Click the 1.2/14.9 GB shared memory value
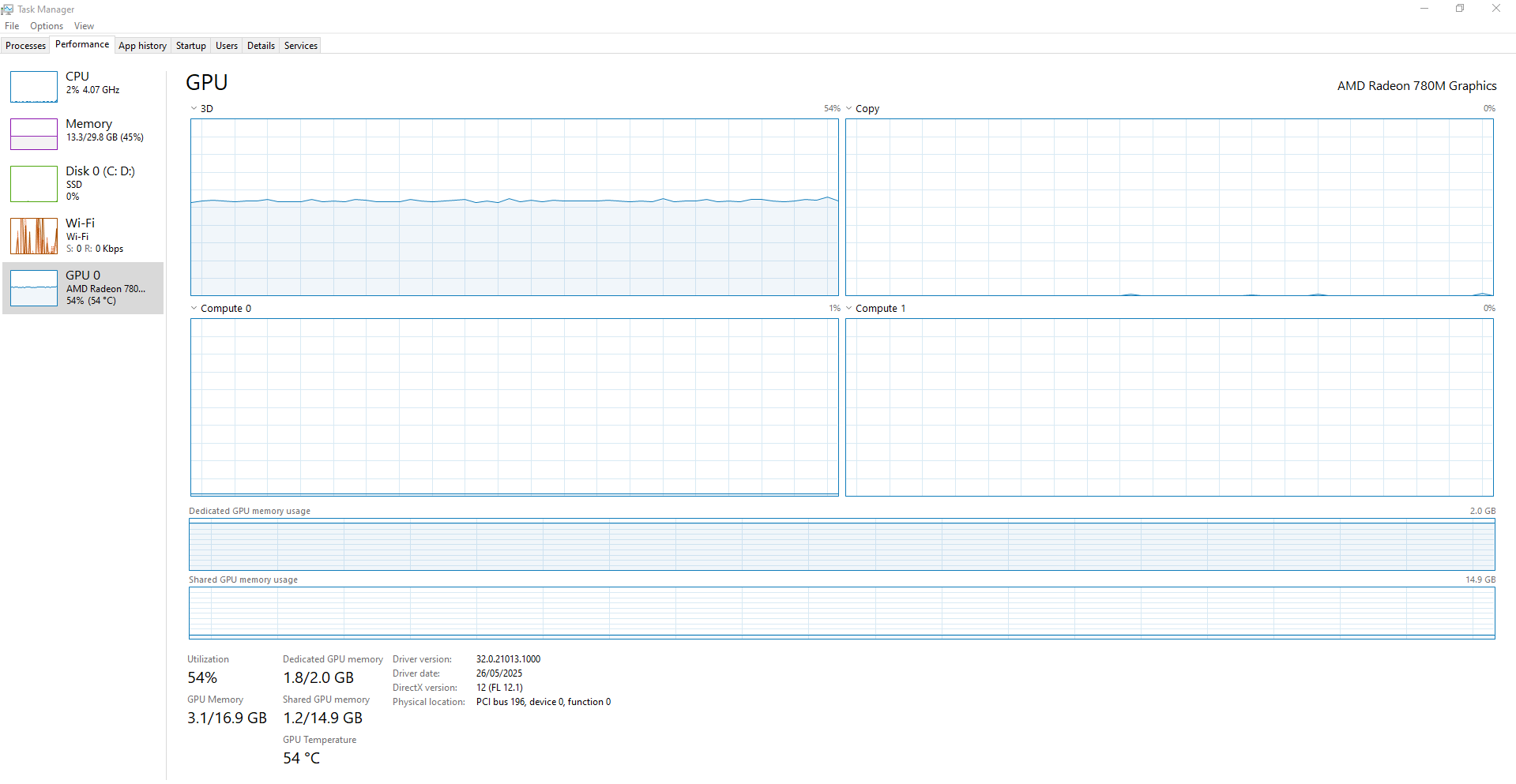1516x784 pixels. pyautogui.click(x=322, y=718)
